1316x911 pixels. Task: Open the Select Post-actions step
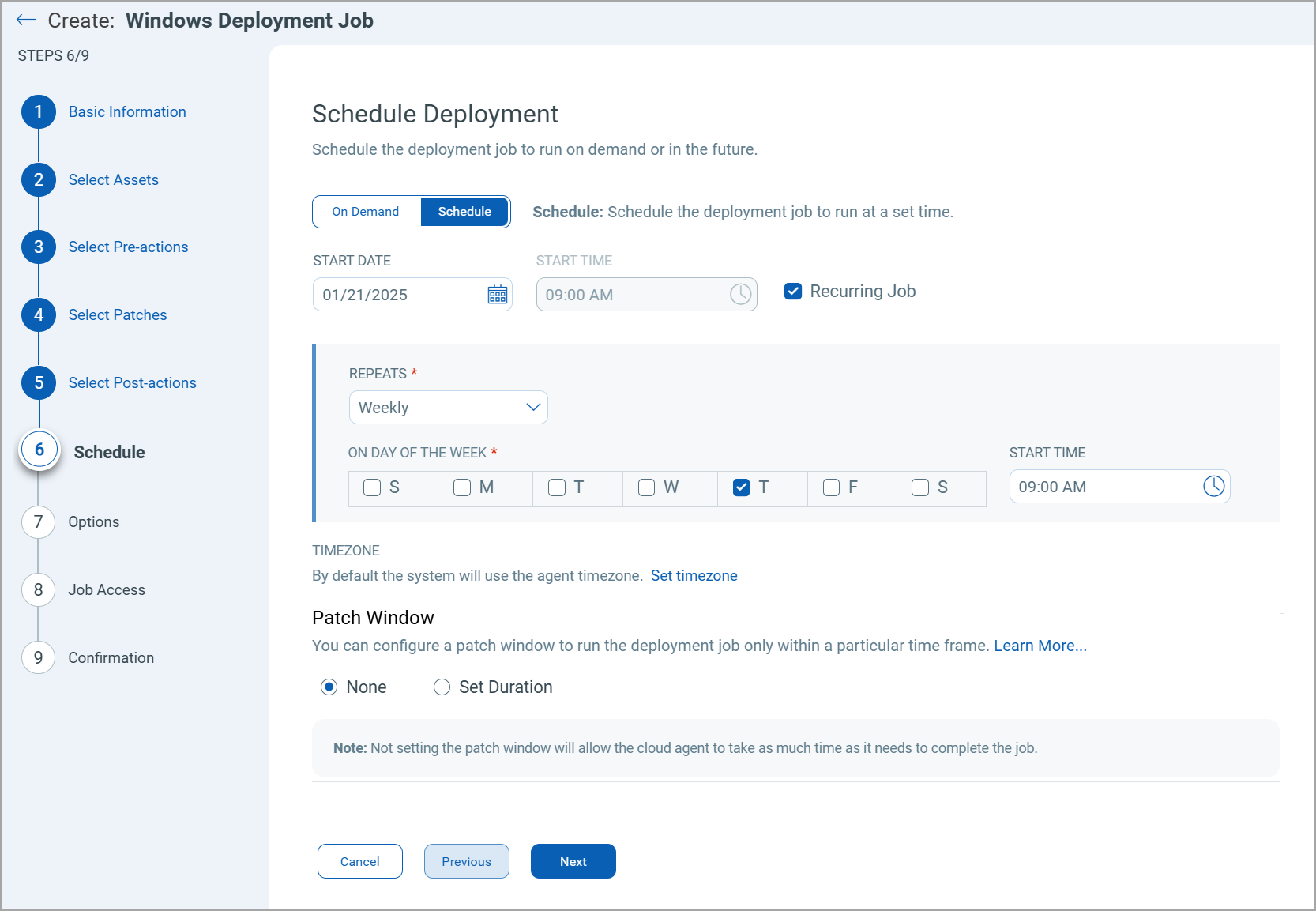click(x=132, y=383)
